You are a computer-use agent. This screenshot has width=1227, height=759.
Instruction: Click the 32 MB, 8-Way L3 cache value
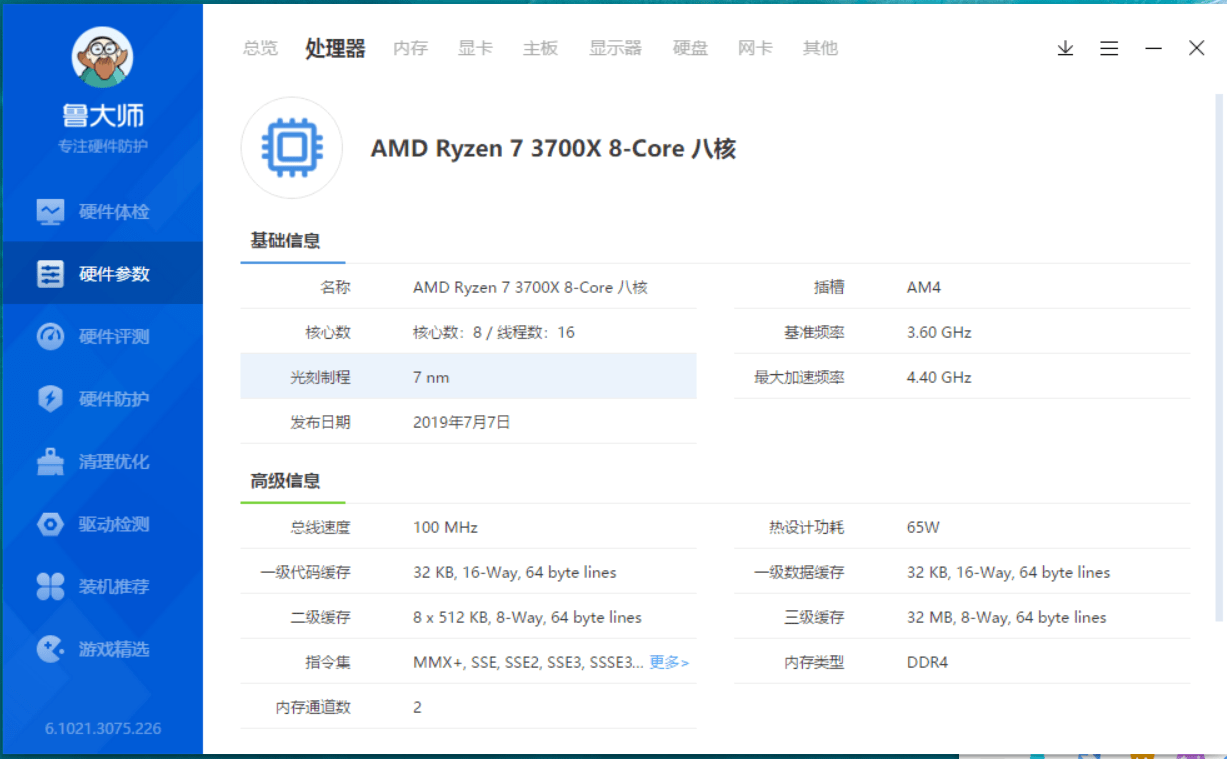pyautogui.click(x=1007, y=617)
